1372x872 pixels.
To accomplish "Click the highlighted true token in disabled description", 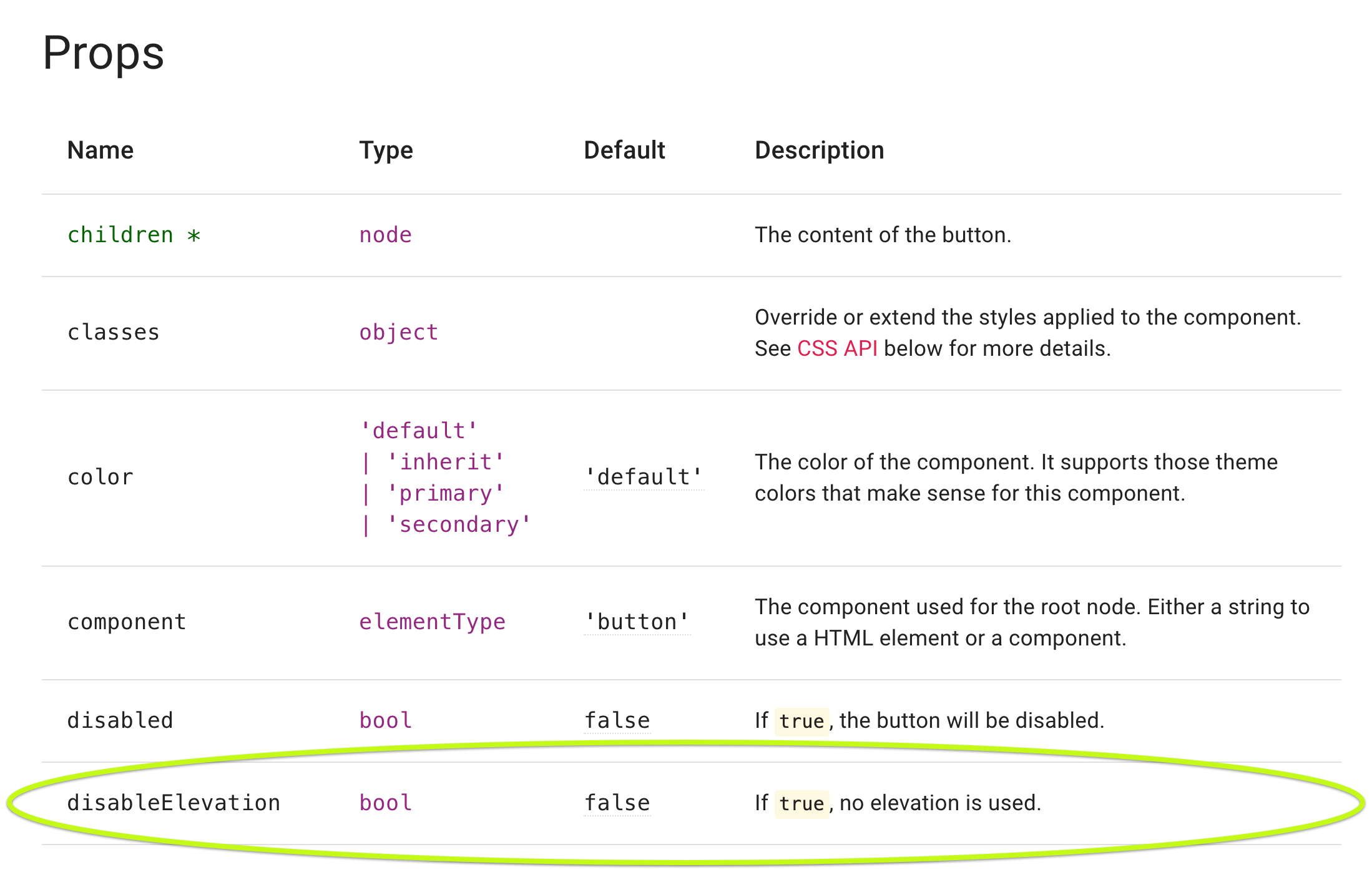I will (801, 721).
